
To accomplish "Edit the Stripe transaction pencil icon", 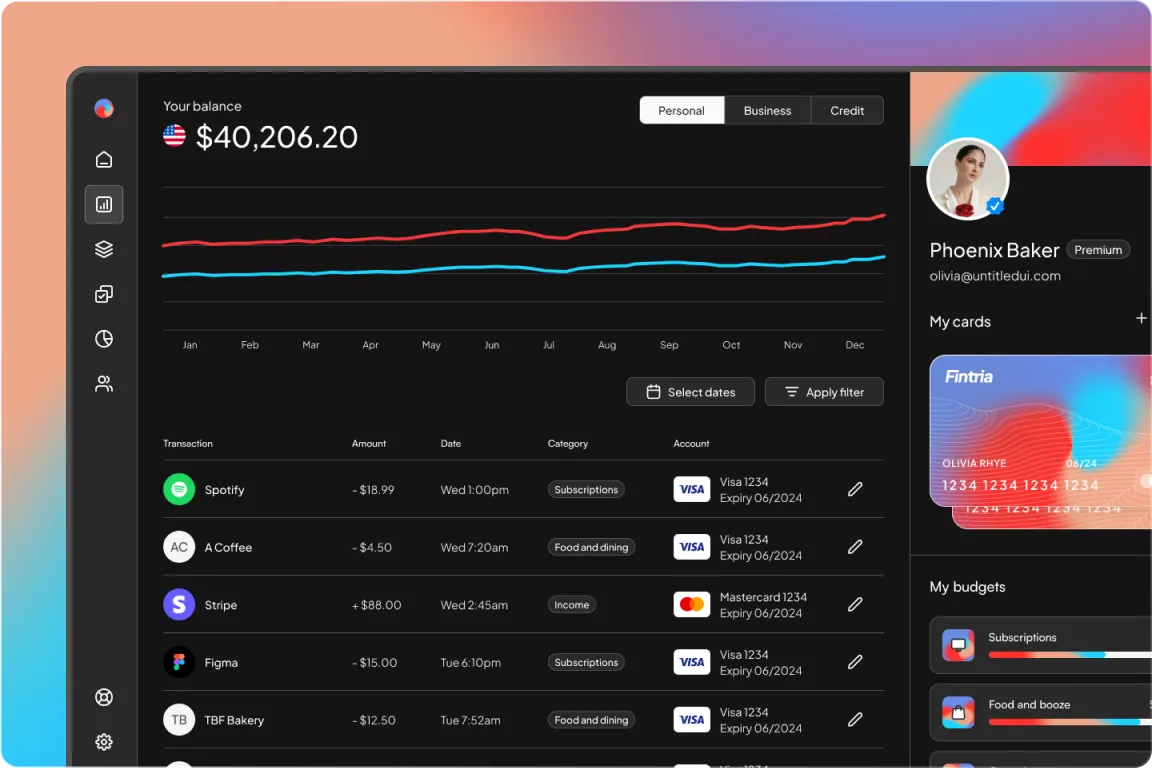I will click(854, 604).
